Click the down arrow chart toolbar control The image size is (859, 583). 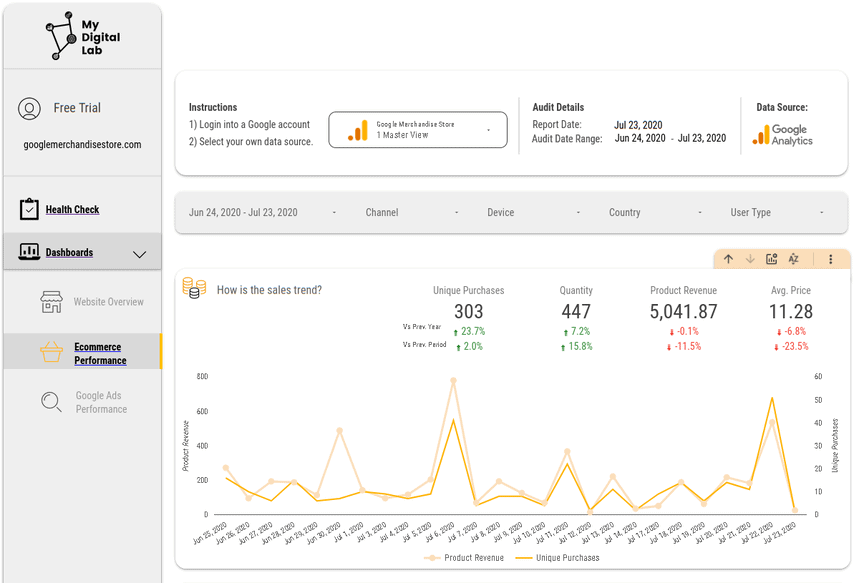[750, 258]
